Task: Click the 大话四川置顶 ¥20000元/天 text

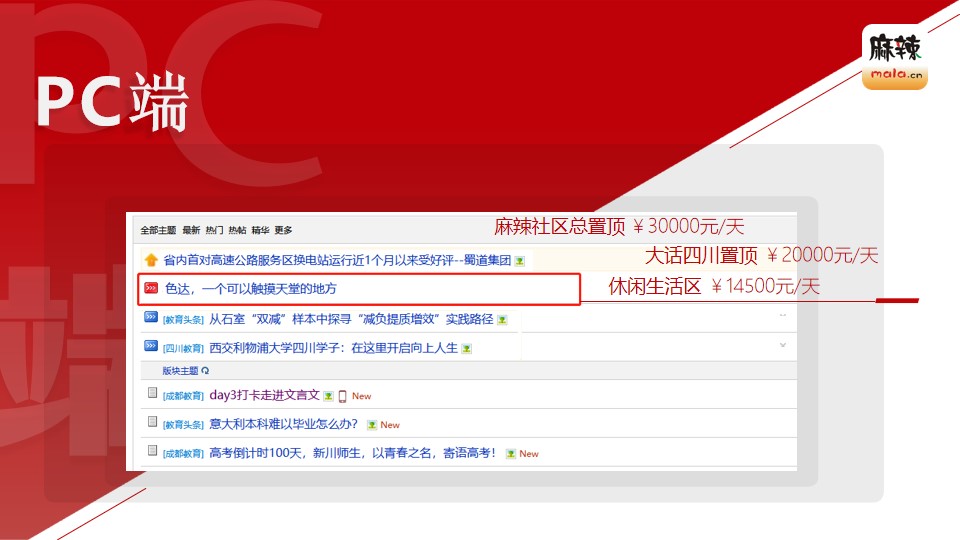Action: coord(761,255)
